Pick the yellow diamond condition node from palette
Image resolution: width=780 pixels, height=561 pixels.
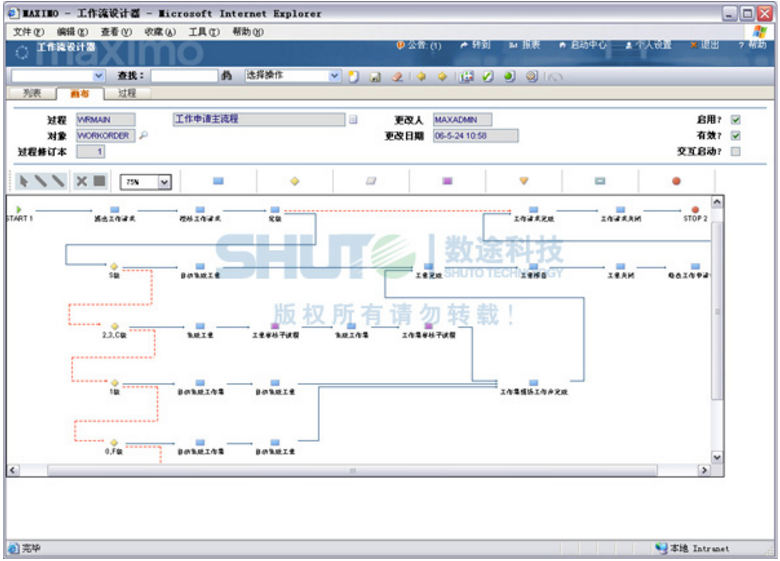294,181
